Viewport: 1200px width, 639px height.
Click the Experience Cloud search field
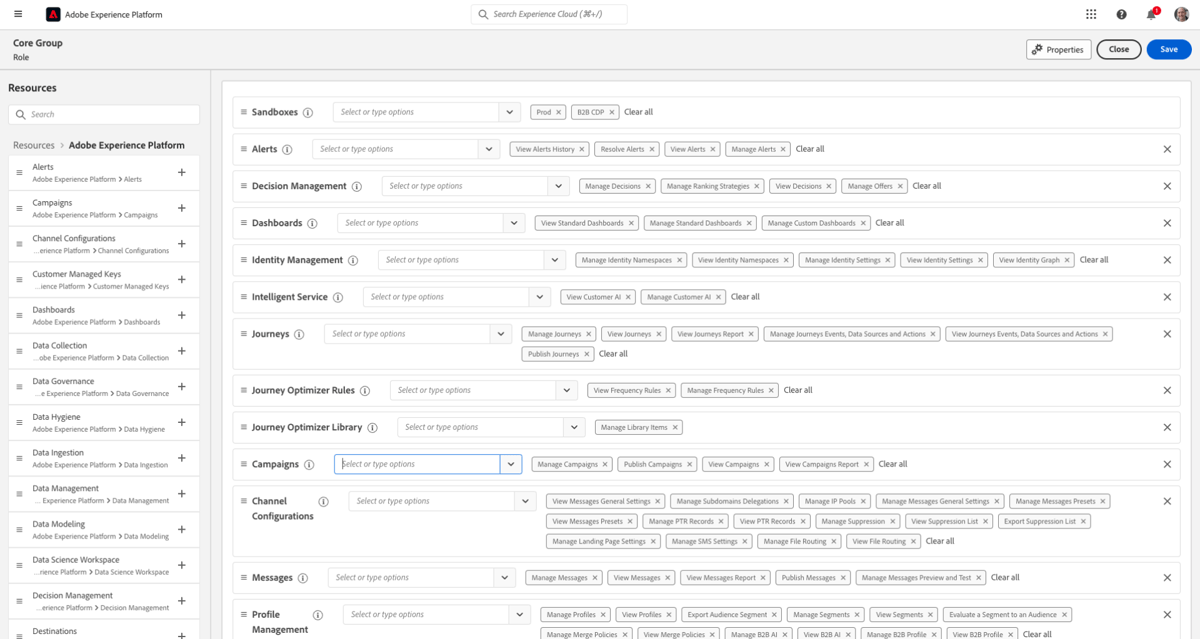click(x=548, y=13)
